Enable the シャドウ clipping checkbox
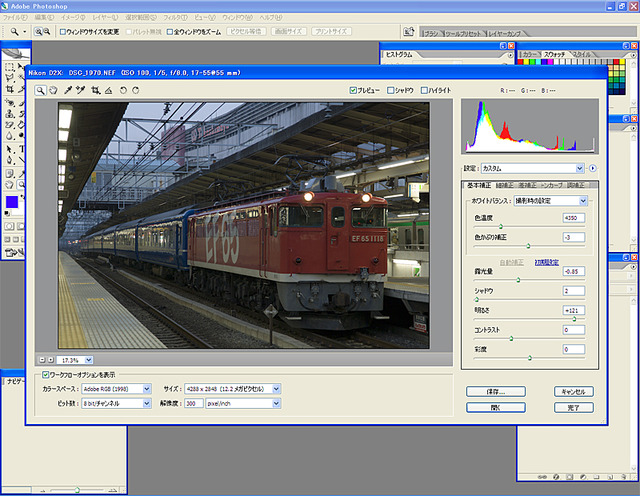Viewport: 640px width, 496px height. tap(390, 90)
